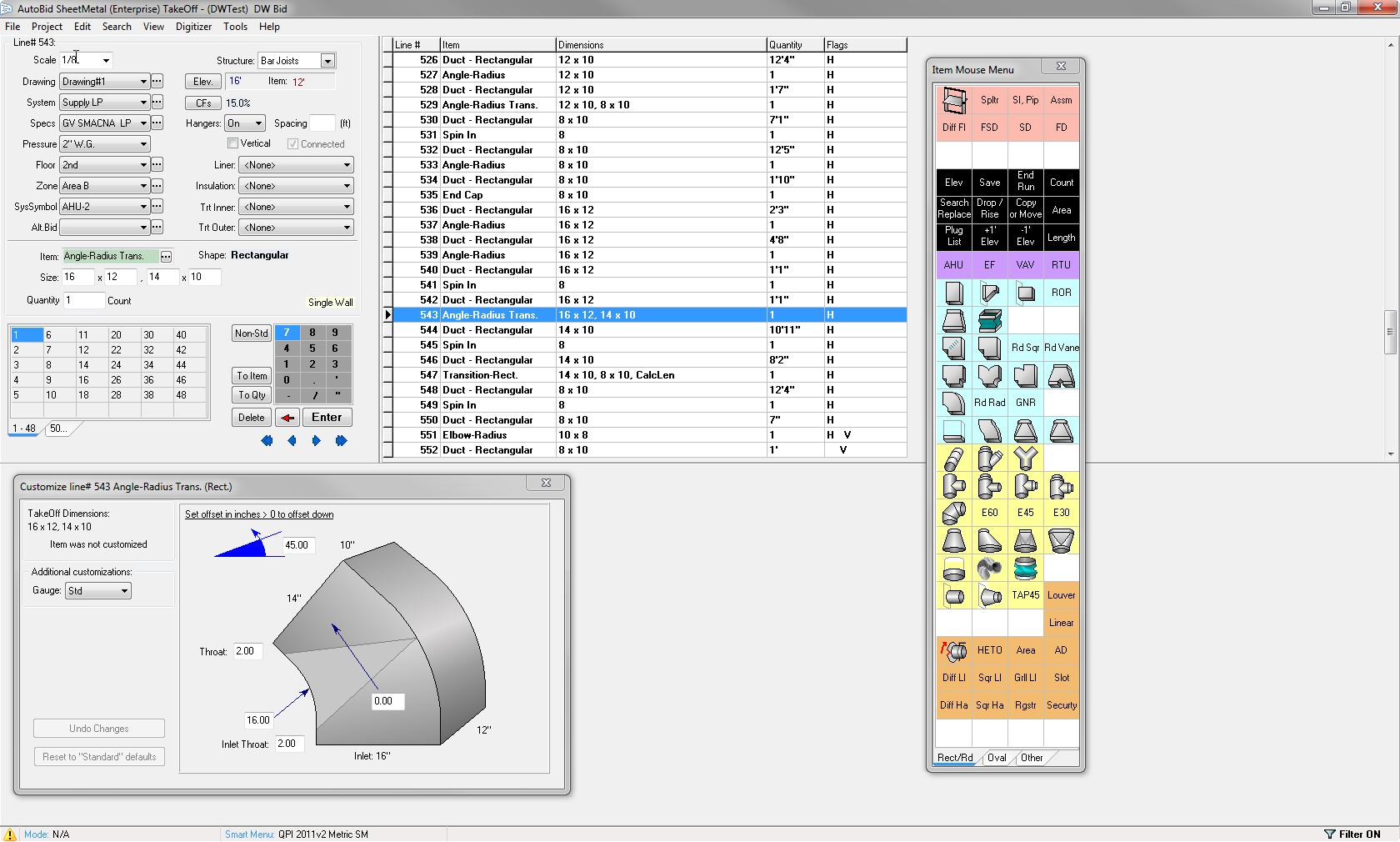Screen dimensions: 1400x842
Task: Click the Non-Std button
Action: 251,333
